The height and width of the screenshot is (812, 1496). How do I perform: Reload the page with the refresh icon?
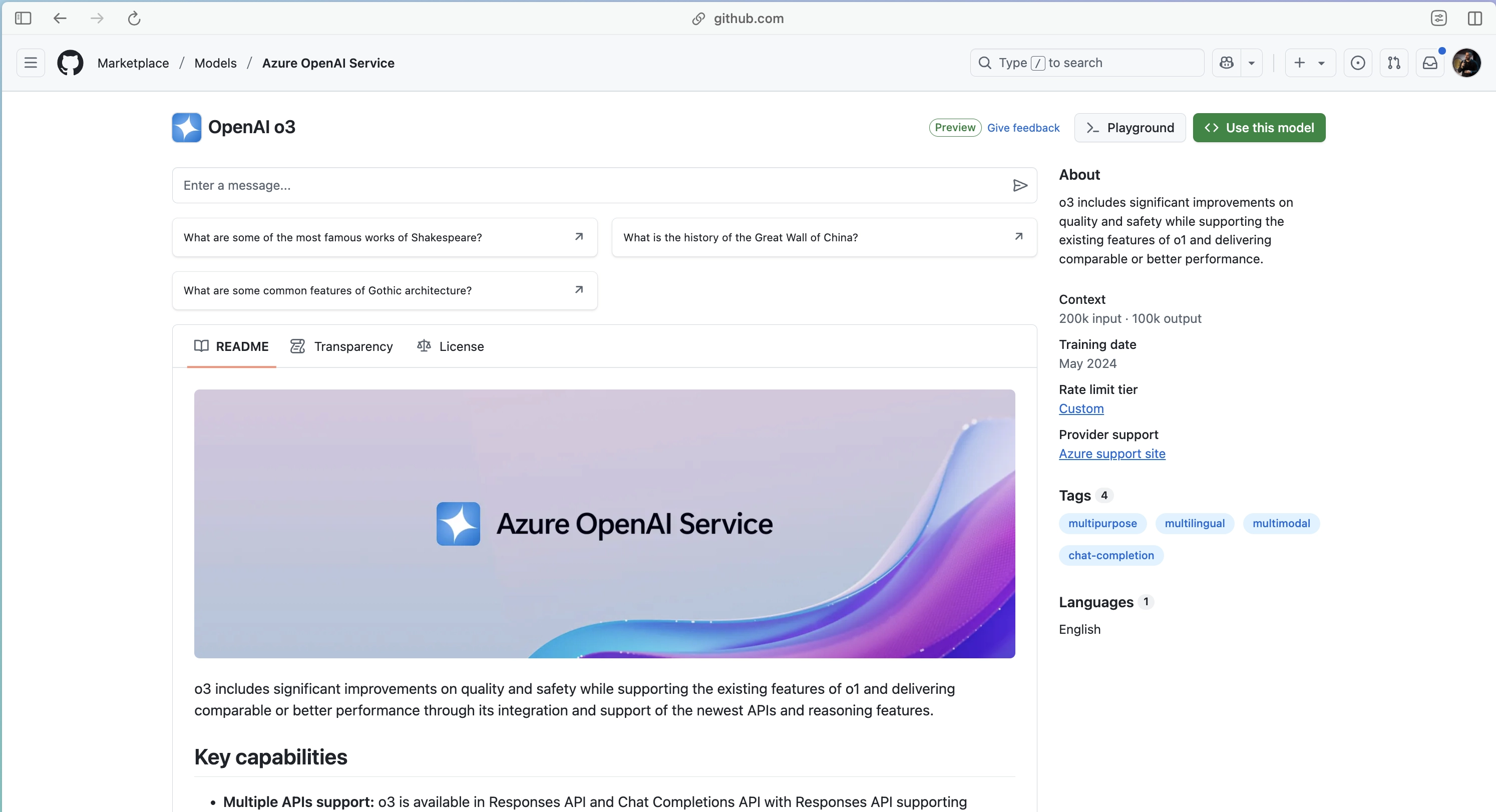(x=134, y=18)
